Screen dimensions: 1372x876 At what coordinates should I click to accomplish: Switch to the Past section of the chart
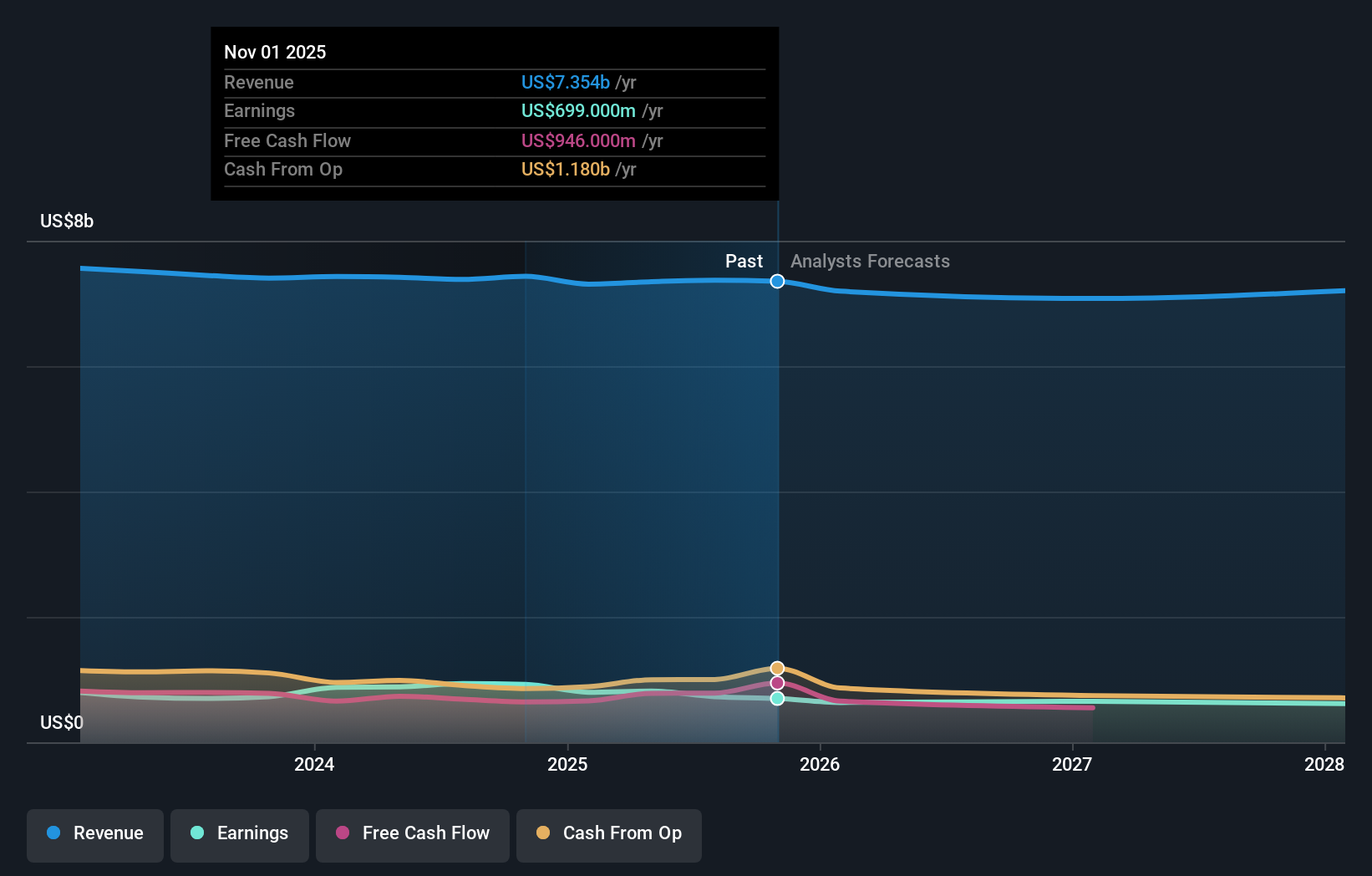point(744,261)
